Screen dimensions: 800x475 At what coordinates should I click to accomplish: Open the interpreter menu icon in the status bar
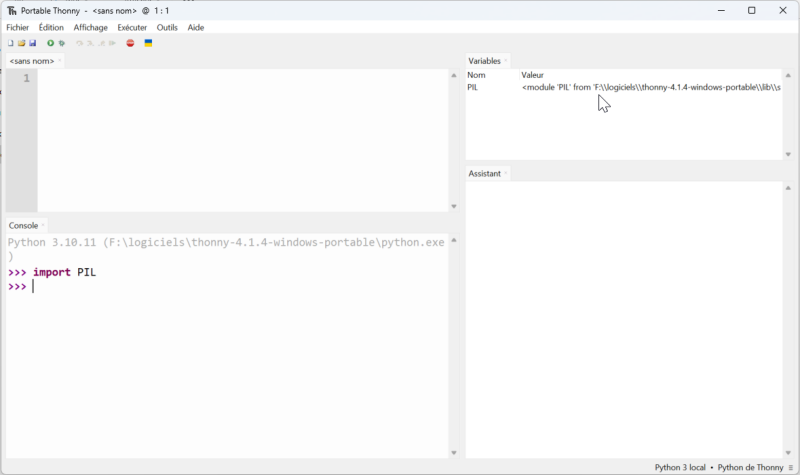791,467
